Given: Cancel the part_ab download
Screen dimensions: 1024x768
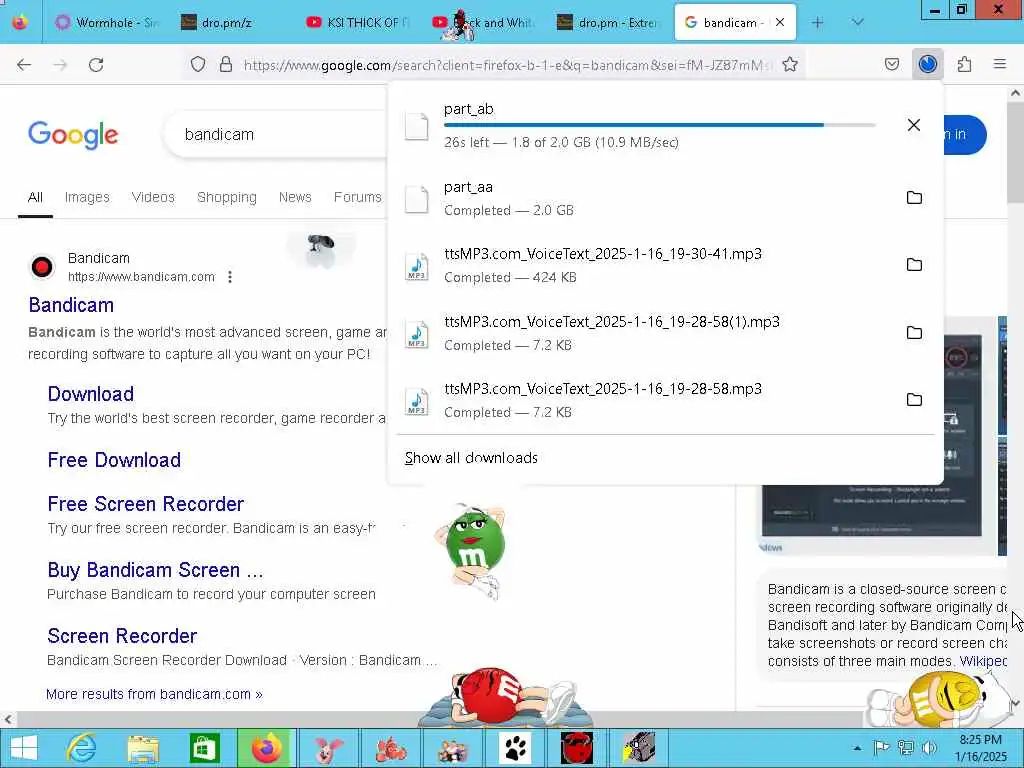Looking at the screenshot, I should 914,125.
